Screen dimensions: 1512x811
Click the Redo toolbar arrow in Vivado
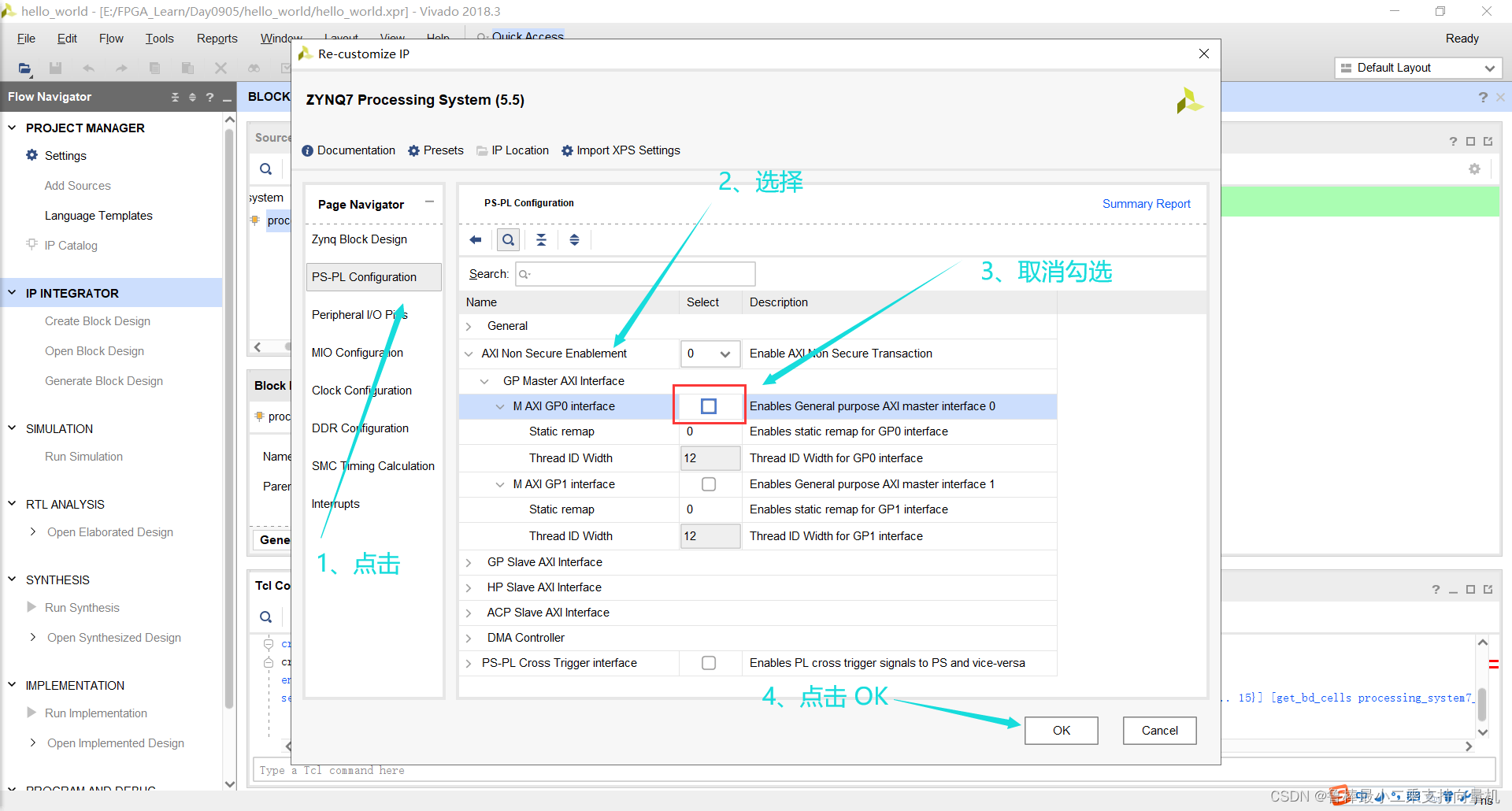click(x=121, y=69)
